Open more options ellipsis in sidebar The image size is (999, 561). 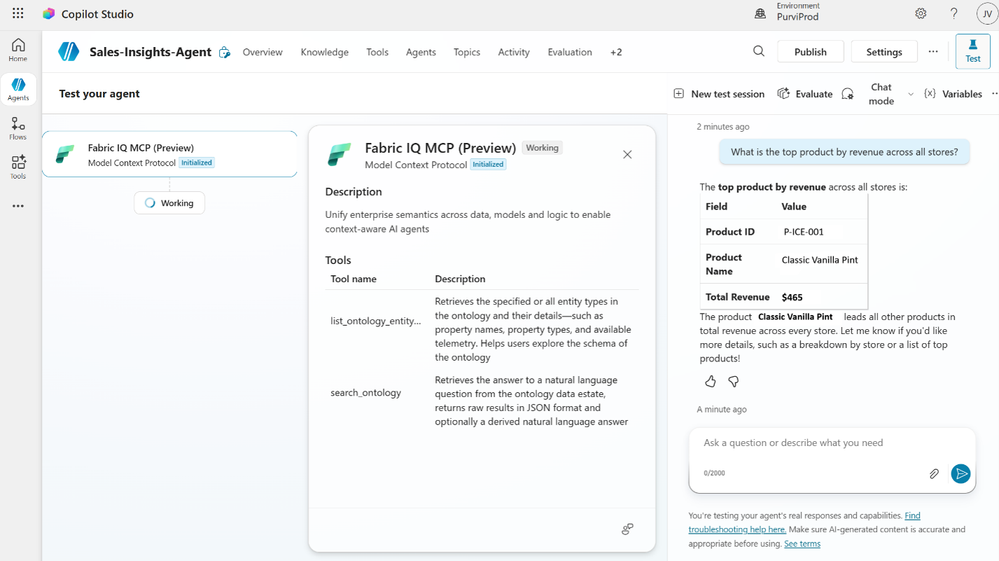click(18, 206)
